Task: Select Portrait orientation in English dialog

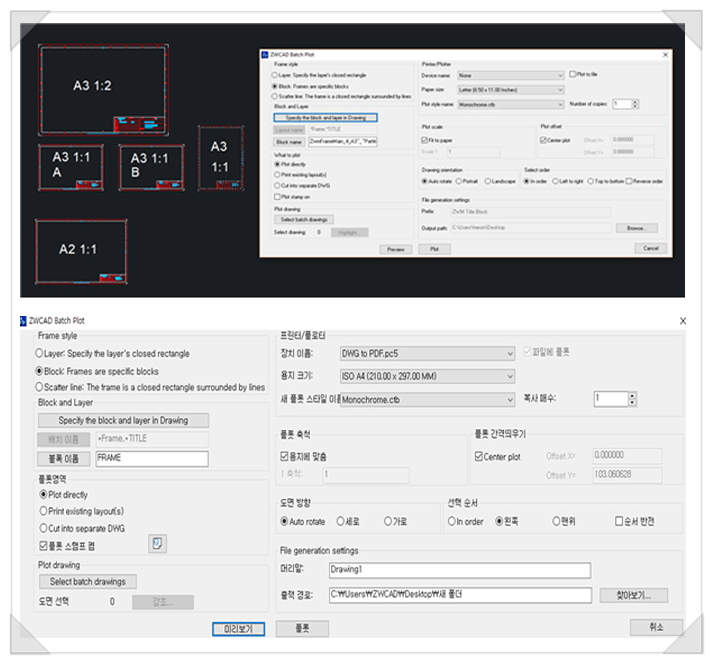Action: (467, 181)
